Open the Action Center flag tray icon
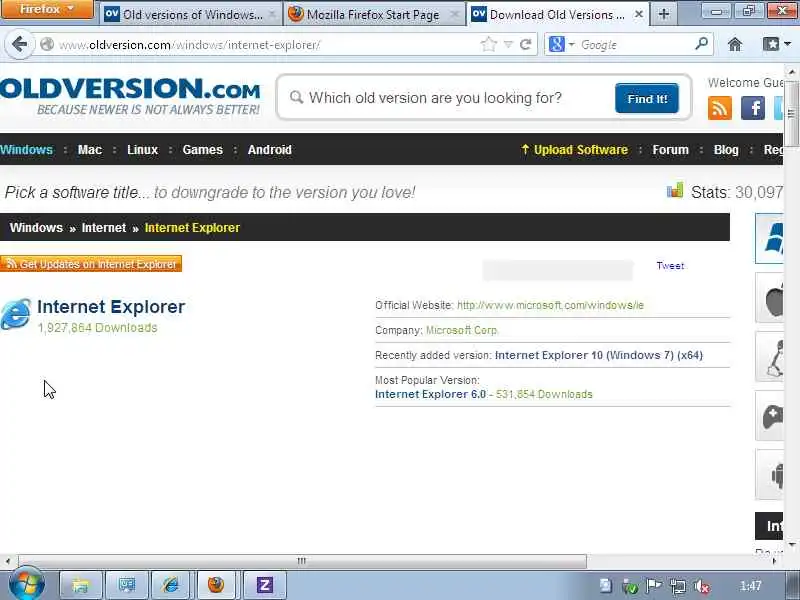 pyautogui.click(x=654, y=586)
